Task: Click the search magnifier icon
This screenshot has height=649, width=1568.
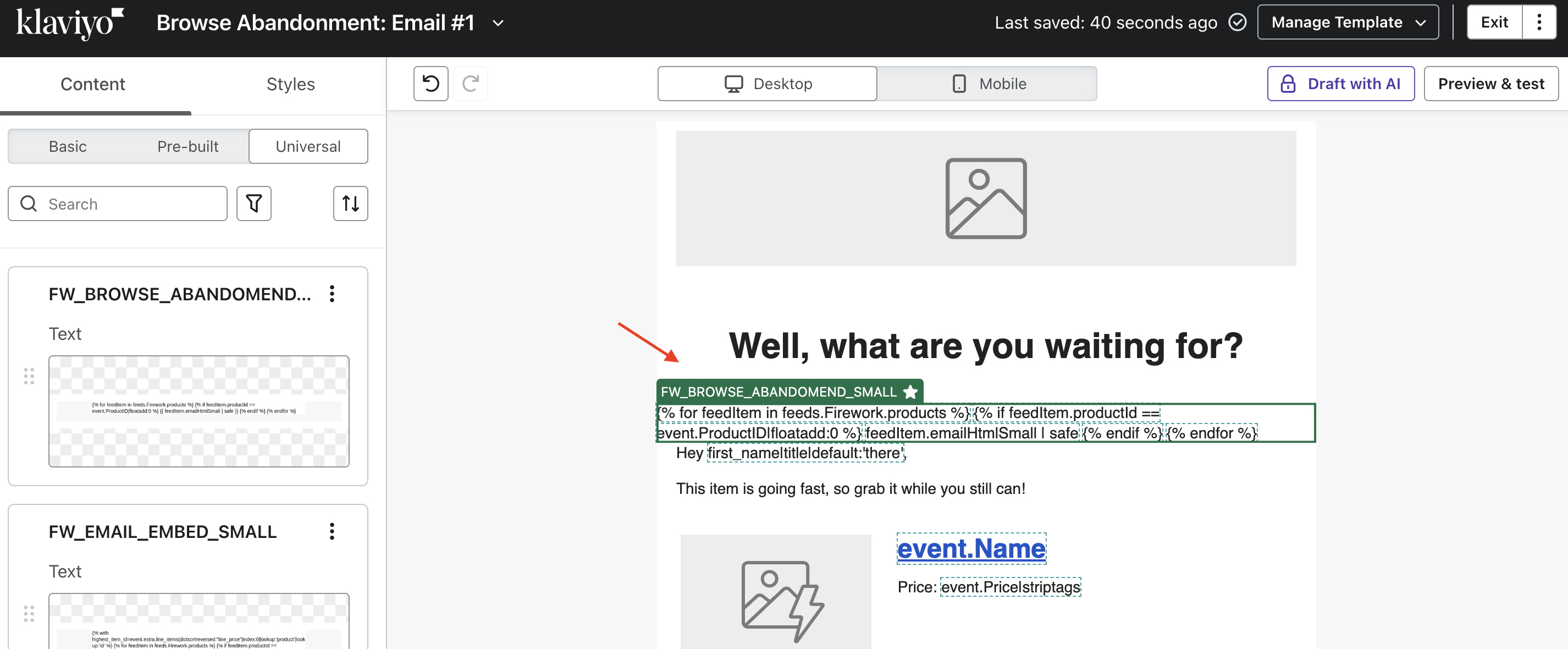Action: pyautogui.click(x=29, y=204)
